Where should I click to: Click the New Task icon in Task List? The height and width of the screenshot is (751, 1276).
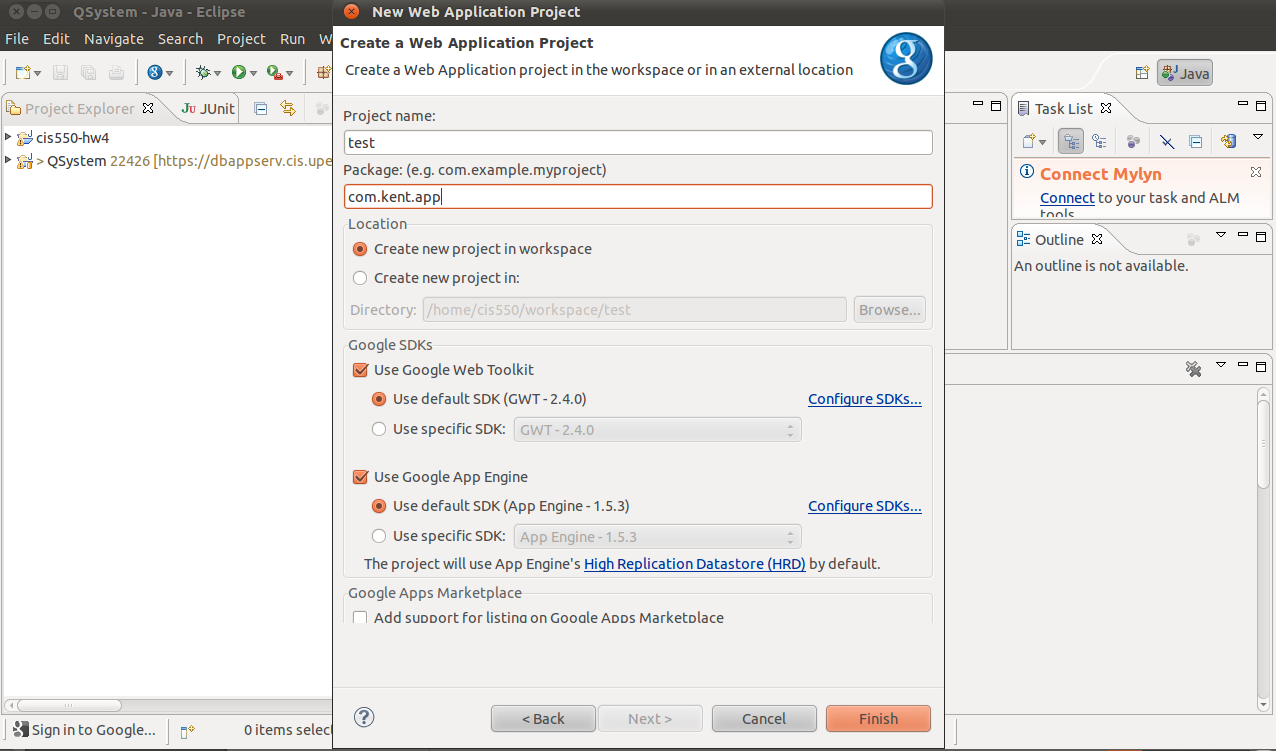click(1028, 142)
